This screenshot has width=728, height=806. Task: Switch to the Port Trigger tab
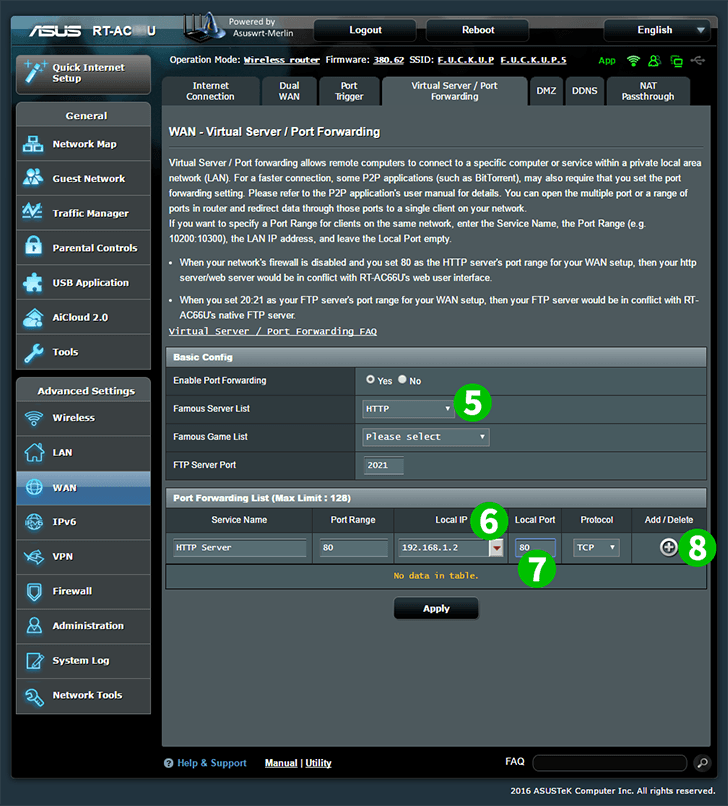point(349,91)
